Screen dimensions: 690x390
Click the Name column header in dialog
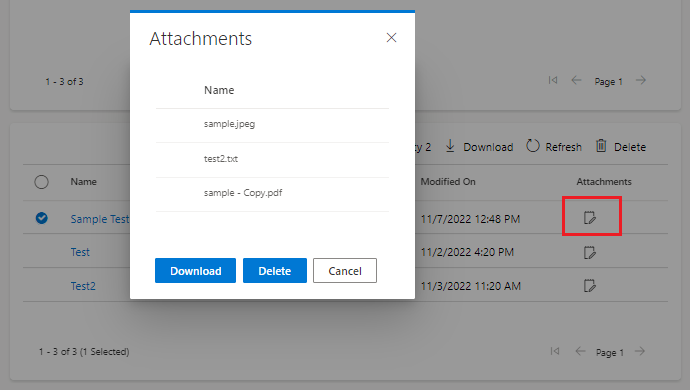(219, 90)
